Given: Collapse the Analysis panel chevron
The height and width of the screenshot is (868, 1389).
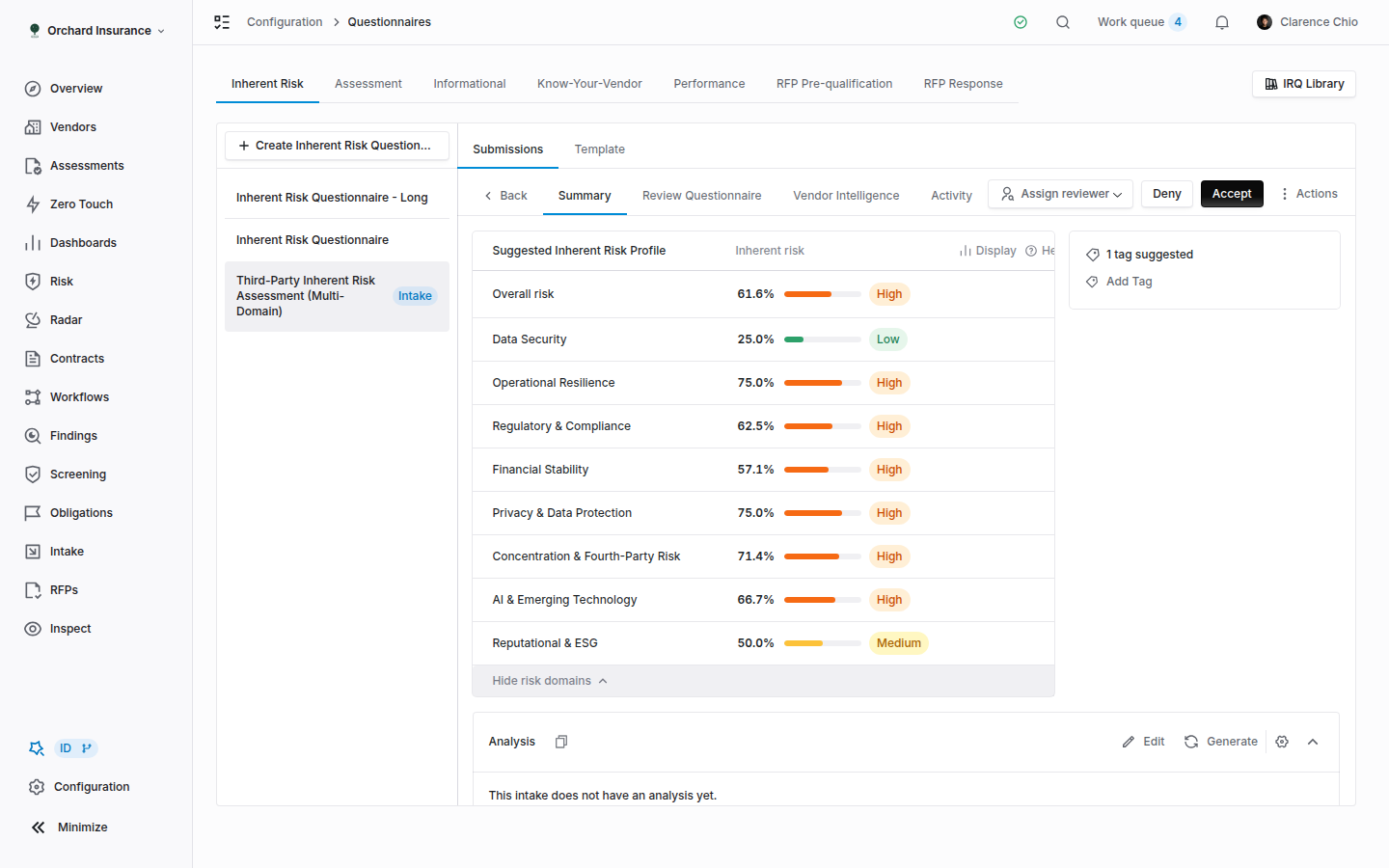Looking at the screenshot, I should (1313, 742).
